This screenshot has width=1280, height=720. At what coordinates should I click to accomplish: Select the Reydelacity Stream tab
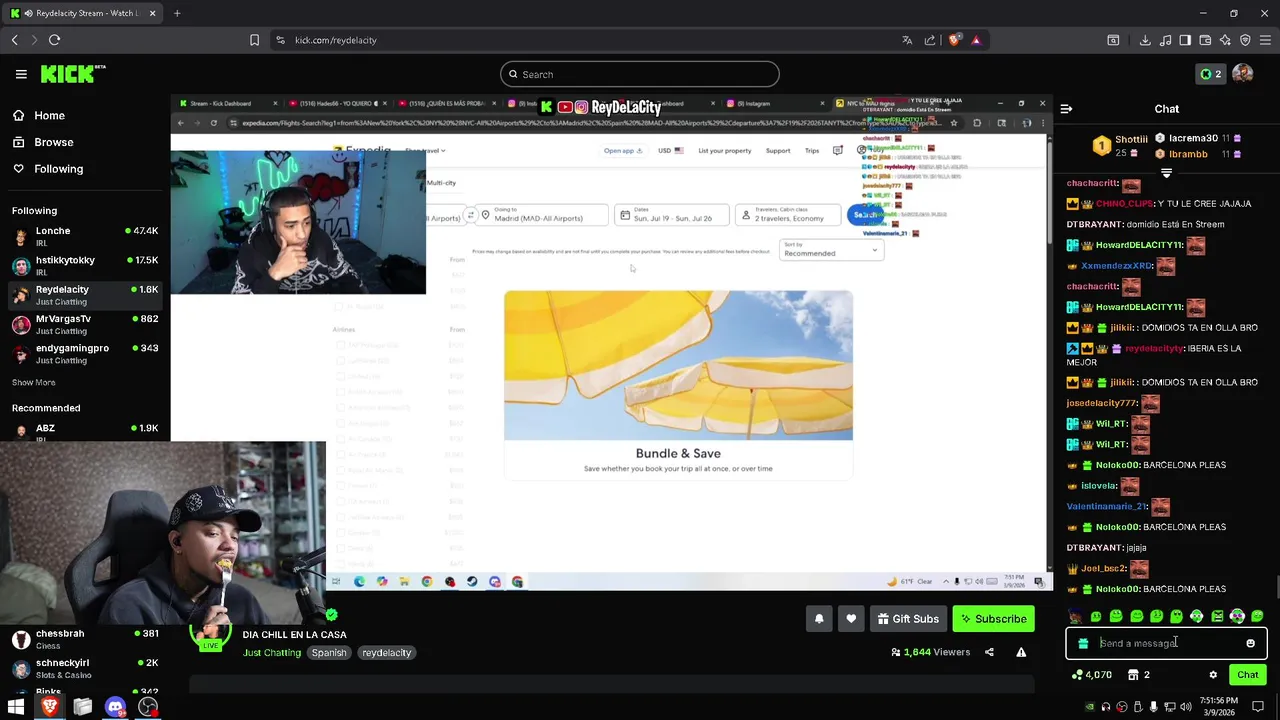(83, 13)
